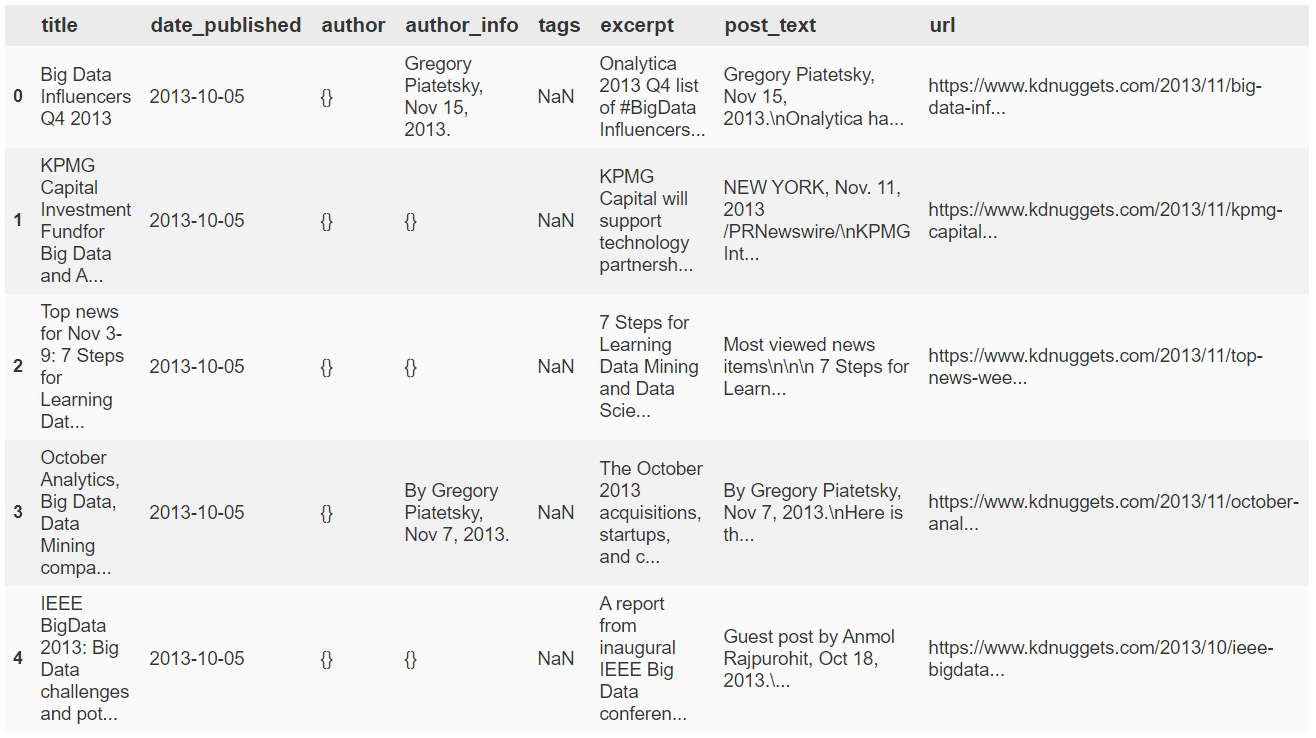Click the url column header
Screen dimensions: 1316x738
coord(942,25)
